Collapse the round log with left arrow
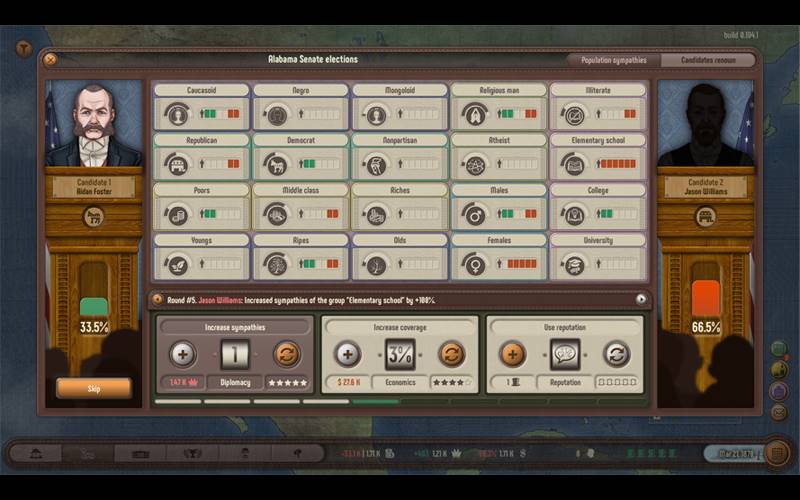800x500 pixels. pyautogui.click(x=158, y=299)
